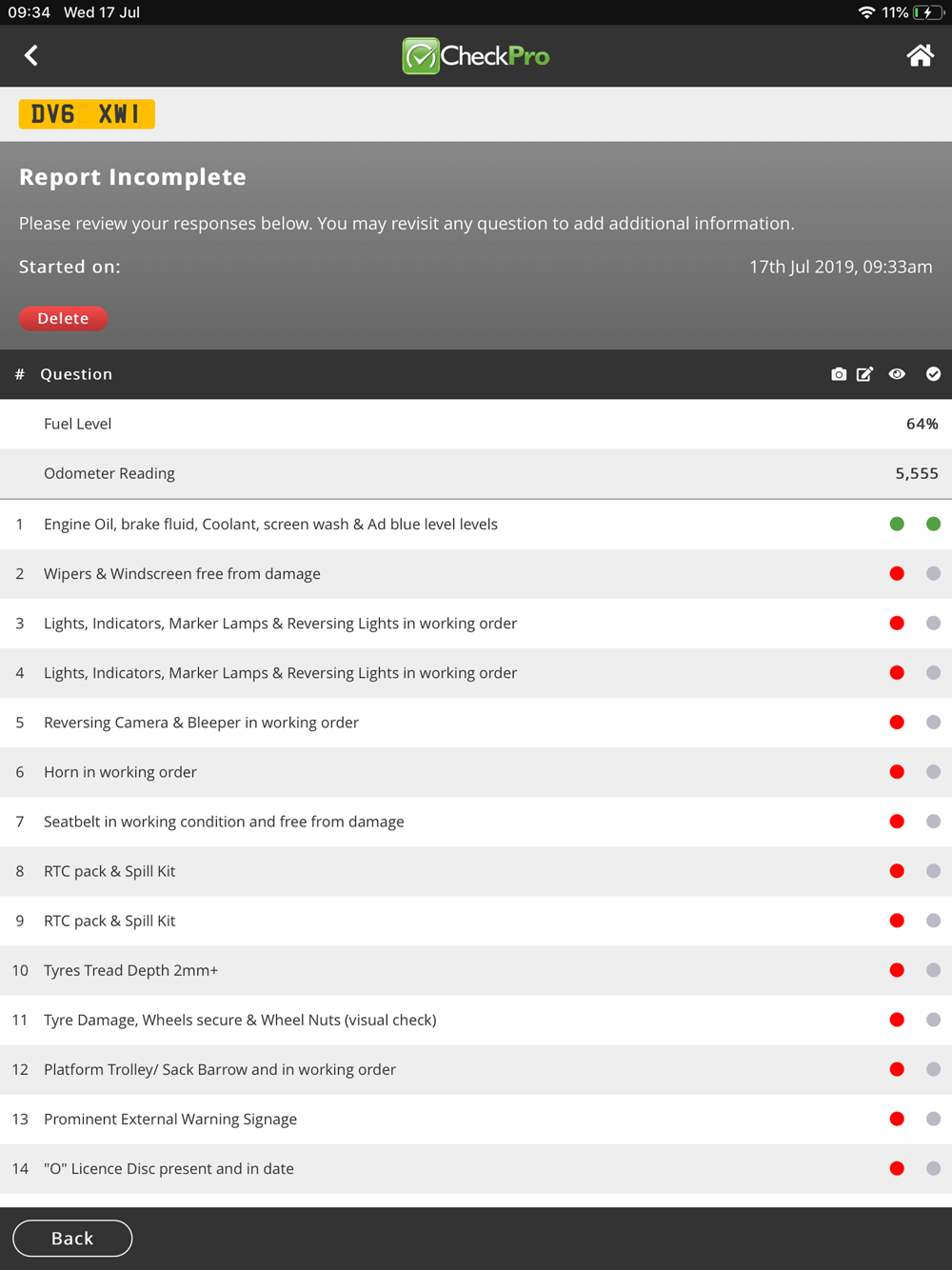Select the DV6 XWI registration plate

[x=87, y=114]
